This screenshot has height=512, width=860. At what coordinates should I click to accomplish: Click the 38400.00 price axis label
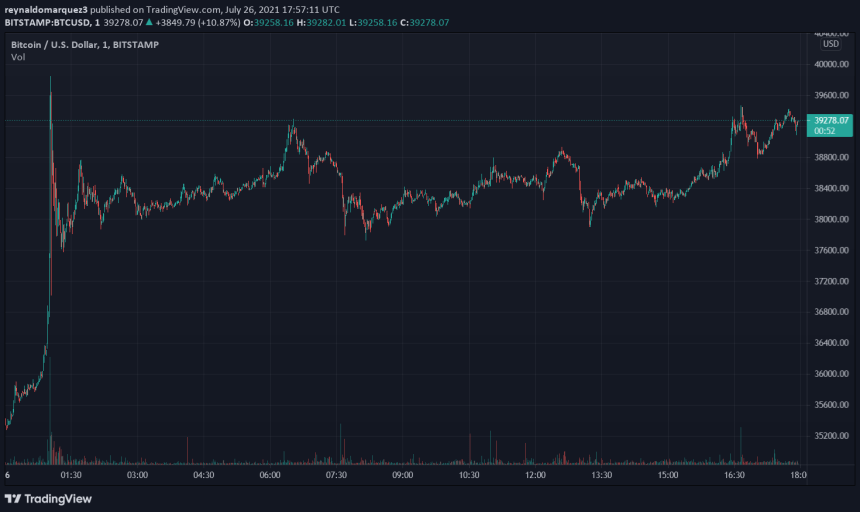[831, 188]
